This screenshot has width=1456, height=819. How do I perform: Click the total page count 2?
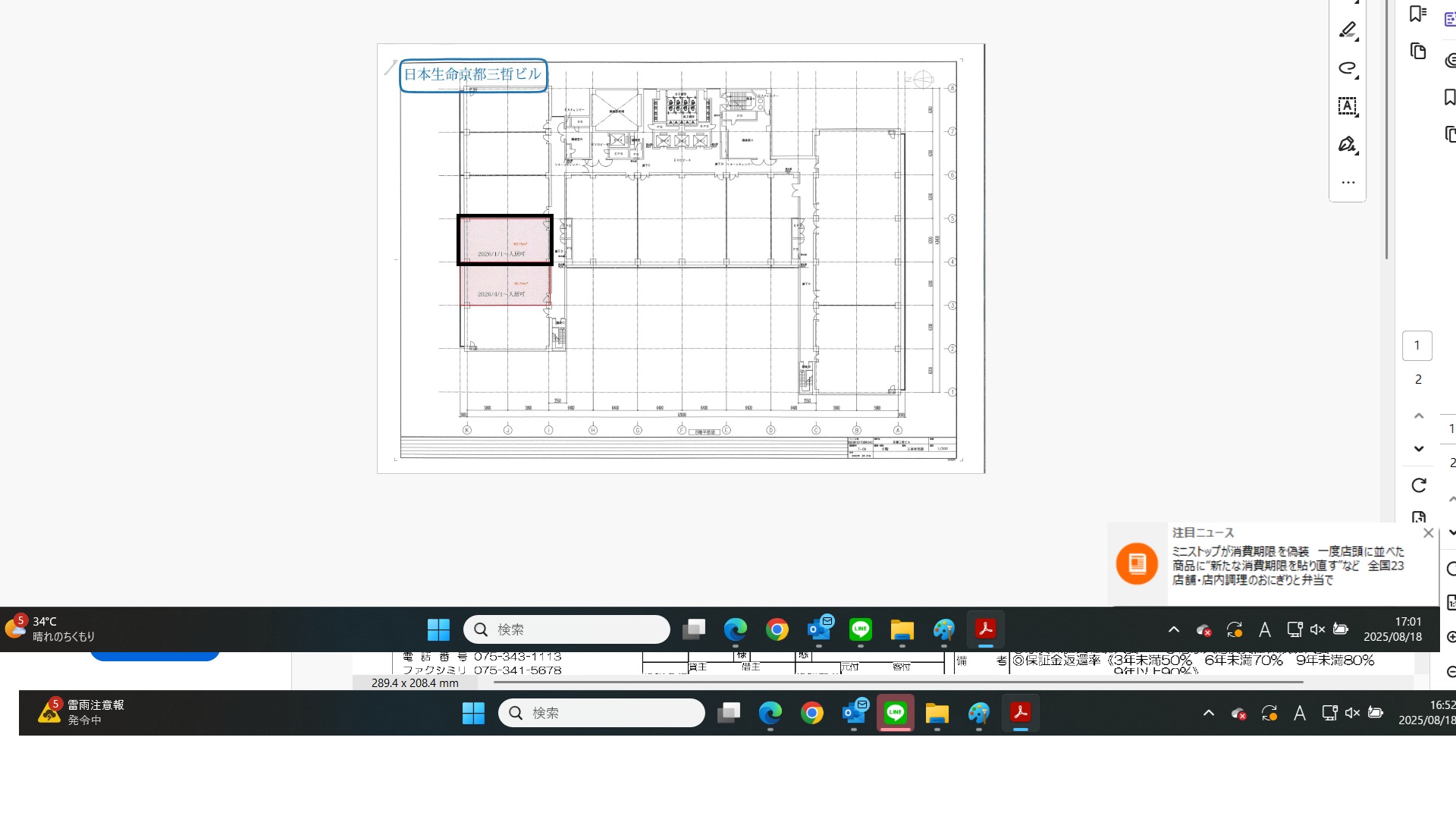click(1418, 379)
